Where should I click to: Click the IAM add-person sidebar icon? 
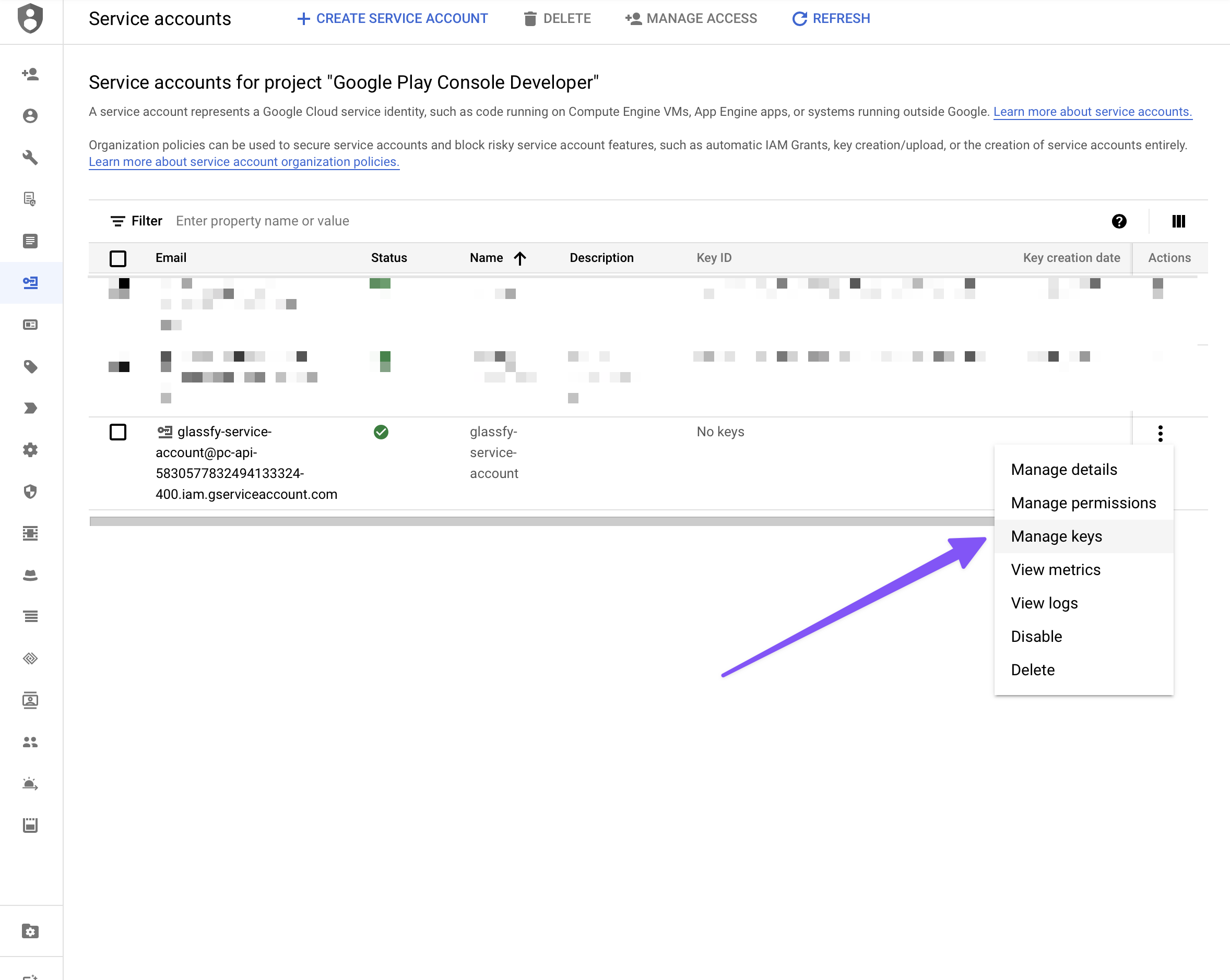[x=30, y=74]
